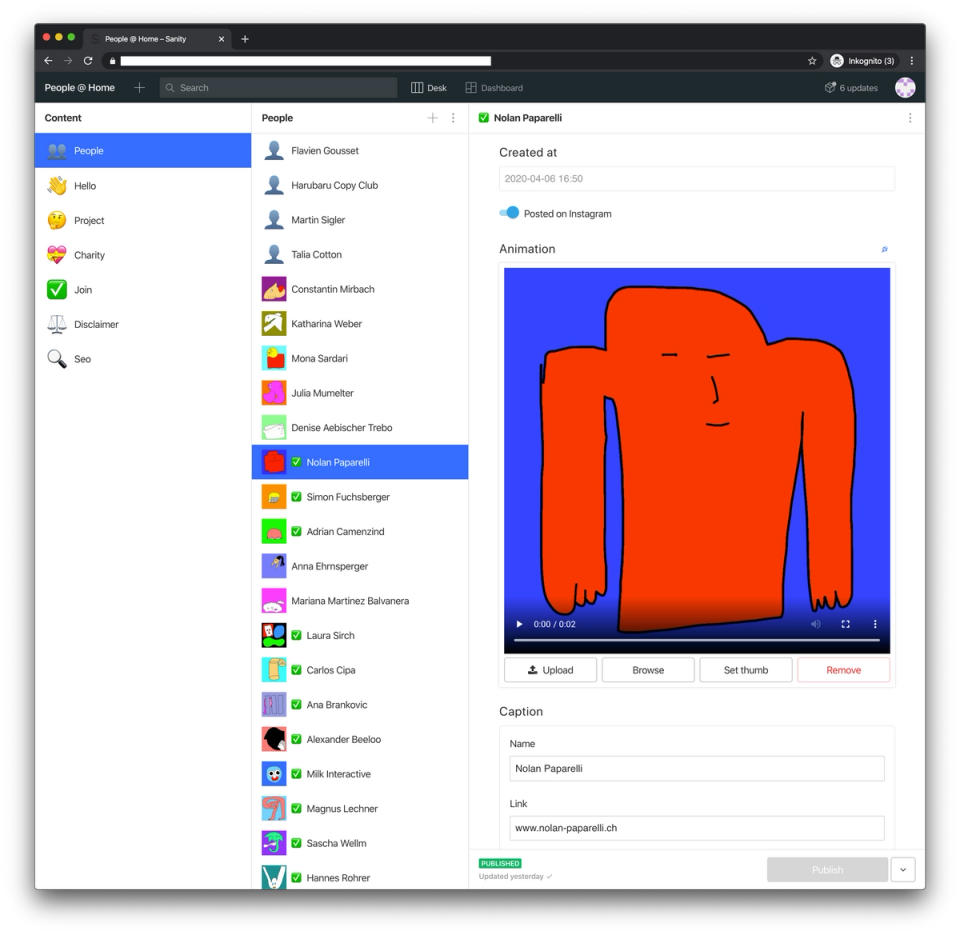Reload the page in the browser
Viewport: 960px width, 935px height.
[88, 61]
